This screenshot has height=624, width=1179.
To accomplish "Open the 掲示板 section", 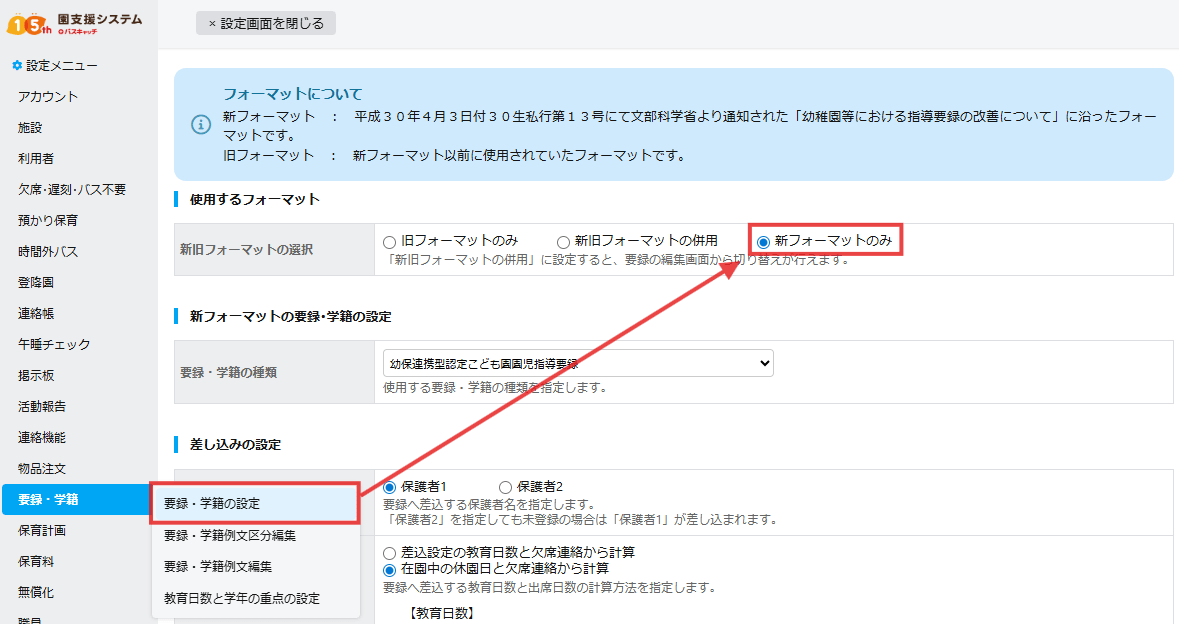I will 36,376.
